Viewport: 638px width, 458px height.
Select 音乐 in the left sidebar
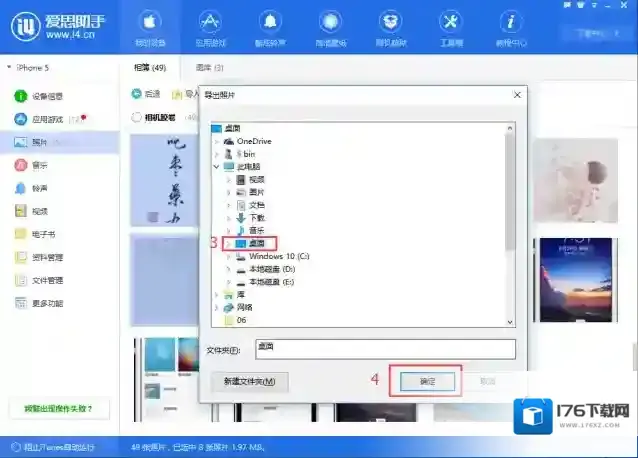coord(31,165)
